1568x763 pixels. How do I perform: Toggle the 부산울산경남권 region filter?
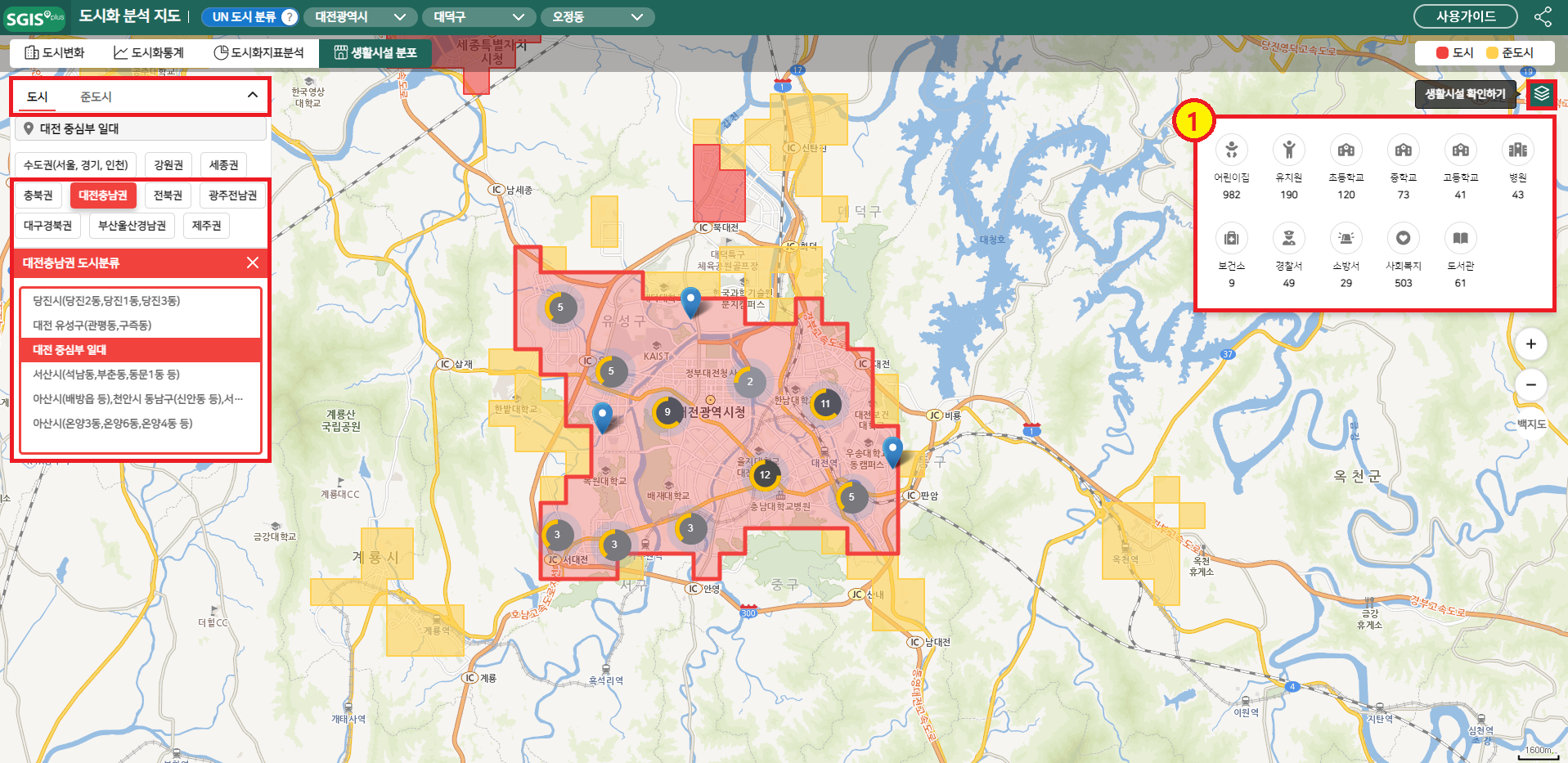(132, 226)
